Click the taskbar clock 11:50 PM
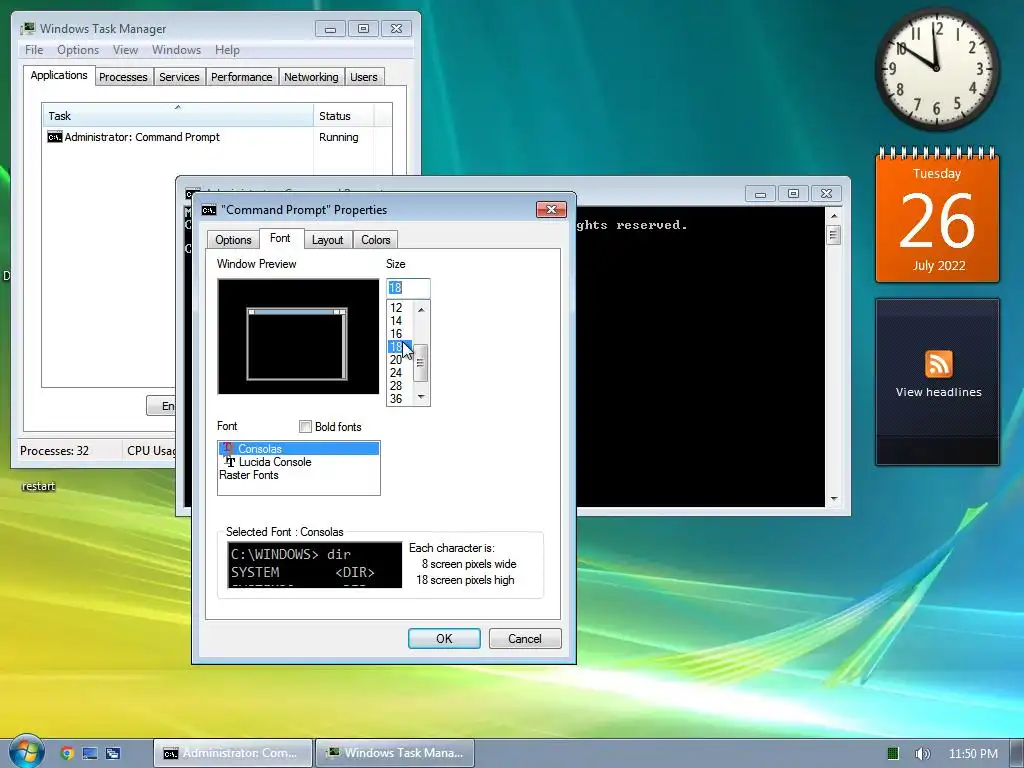This screenshot has height=768, width=1024. click(973, 754)
